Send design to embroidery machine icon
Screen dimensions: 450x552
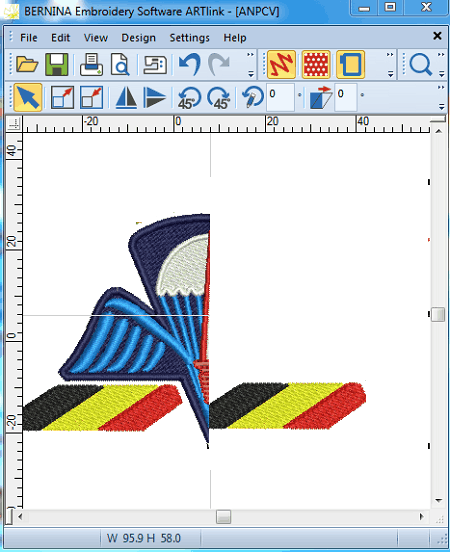(x=155, y=64)
